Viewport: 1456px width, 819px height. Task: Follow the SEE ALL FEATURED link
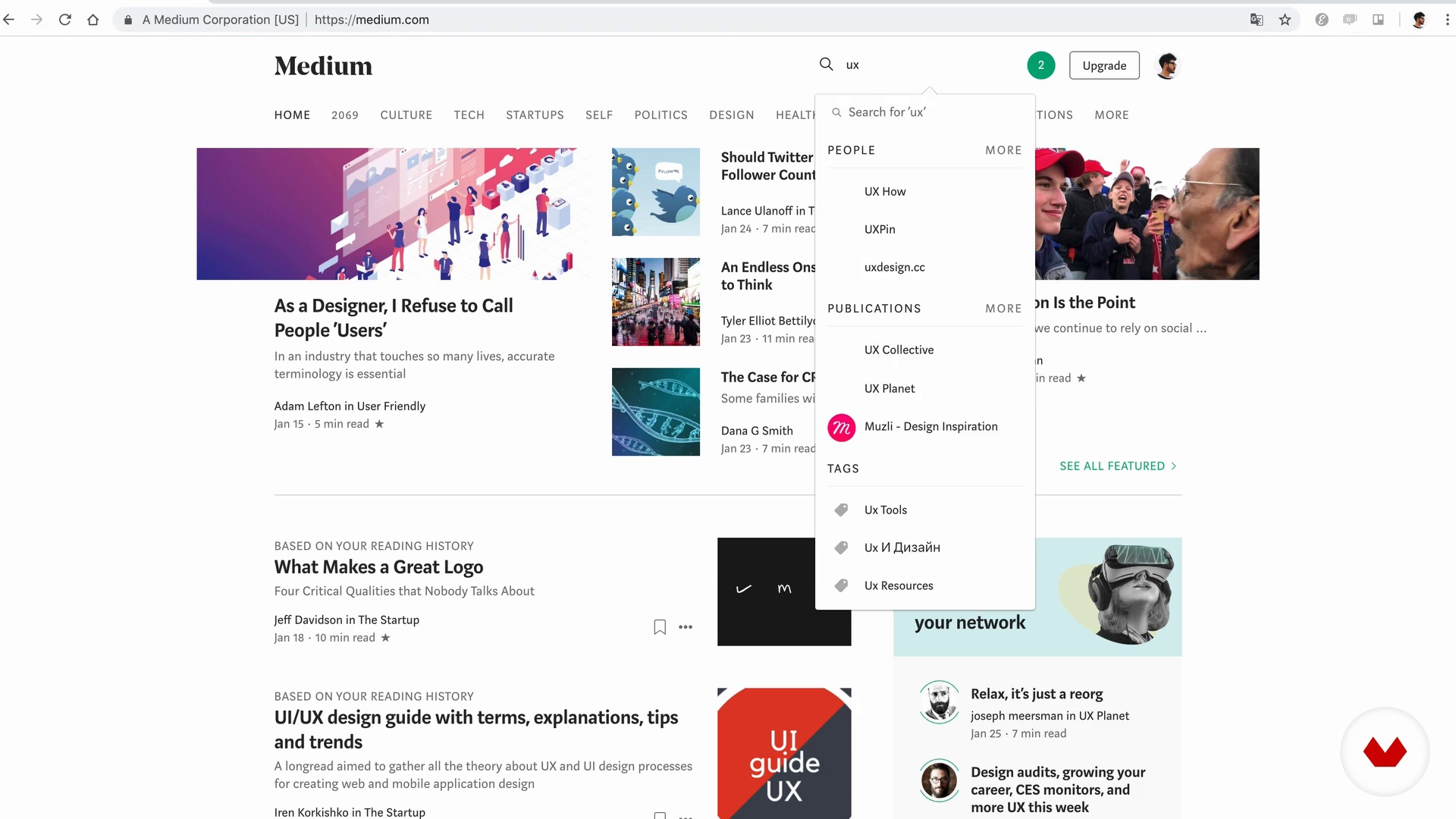(1117, 466)
